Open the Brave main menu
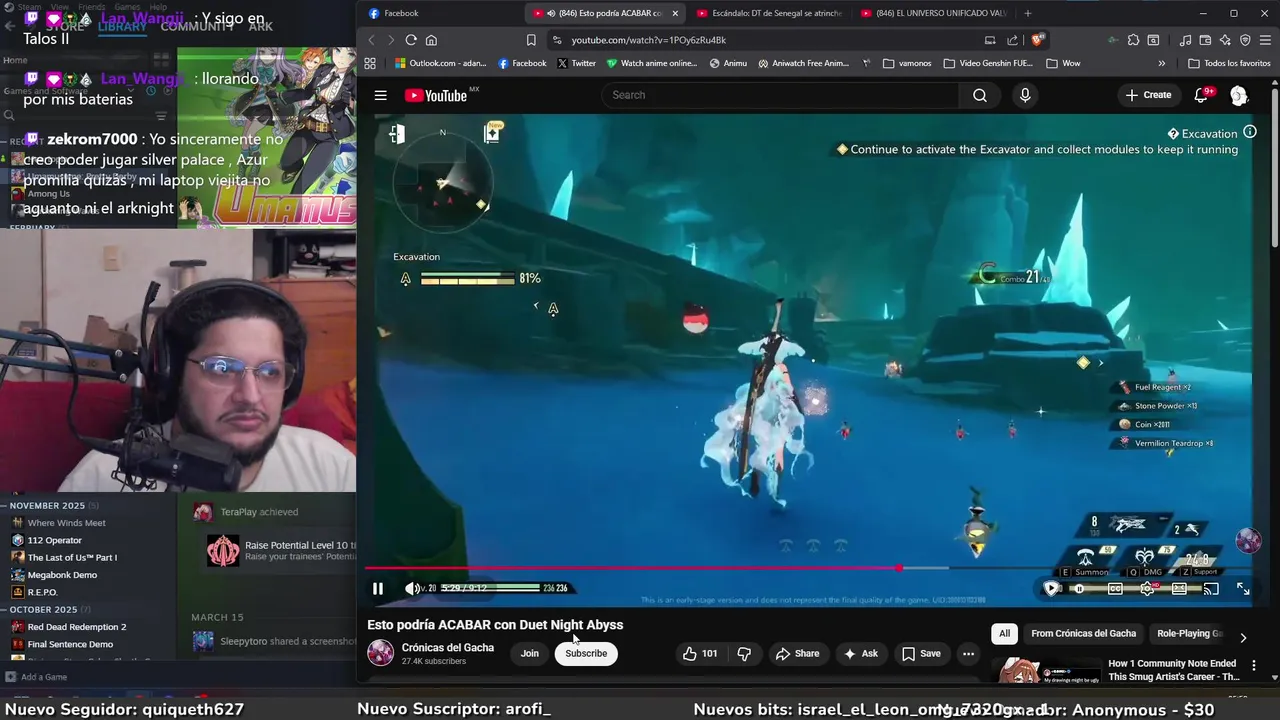Viewport: 1280px width, 720px height. coord(1265,40)
